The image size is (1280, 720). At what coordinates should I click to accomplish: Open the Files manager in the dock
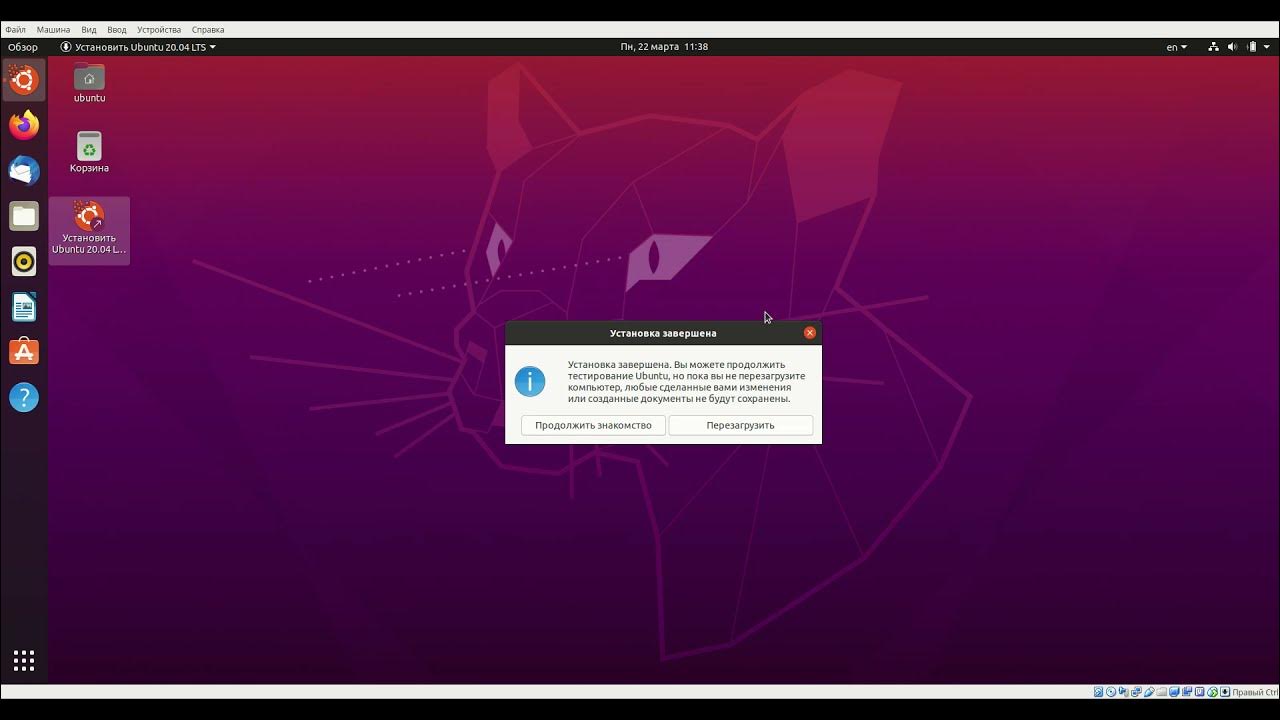click(x=24, y=216)
